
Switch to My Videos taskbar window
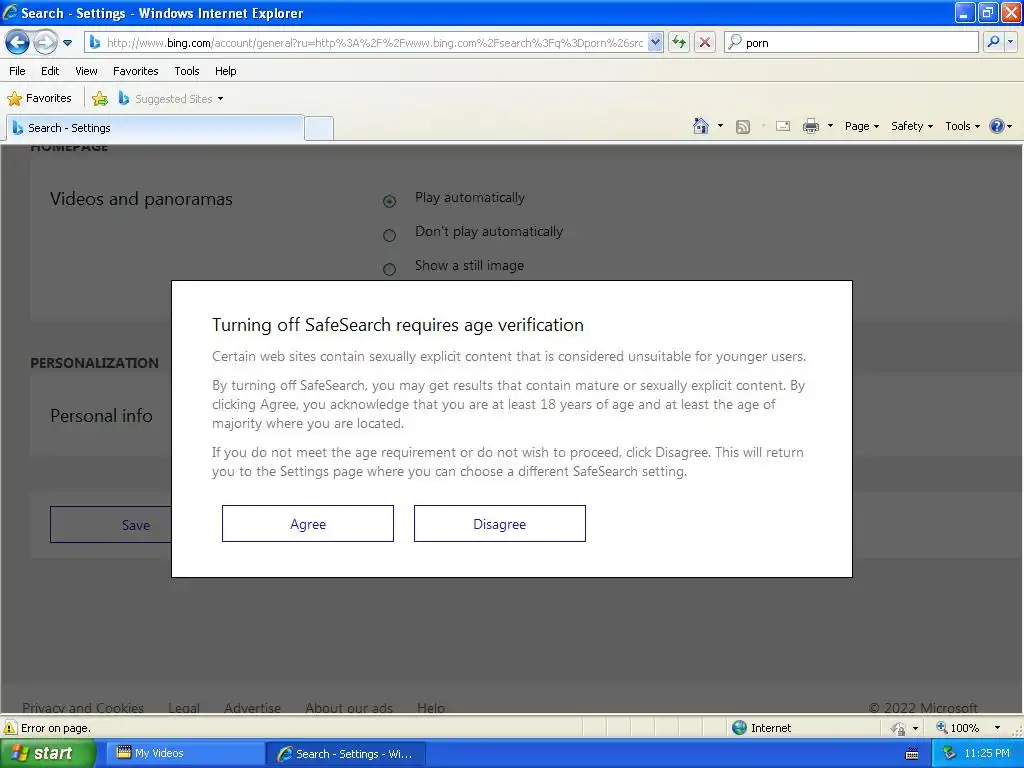click(x=185, y=754)
